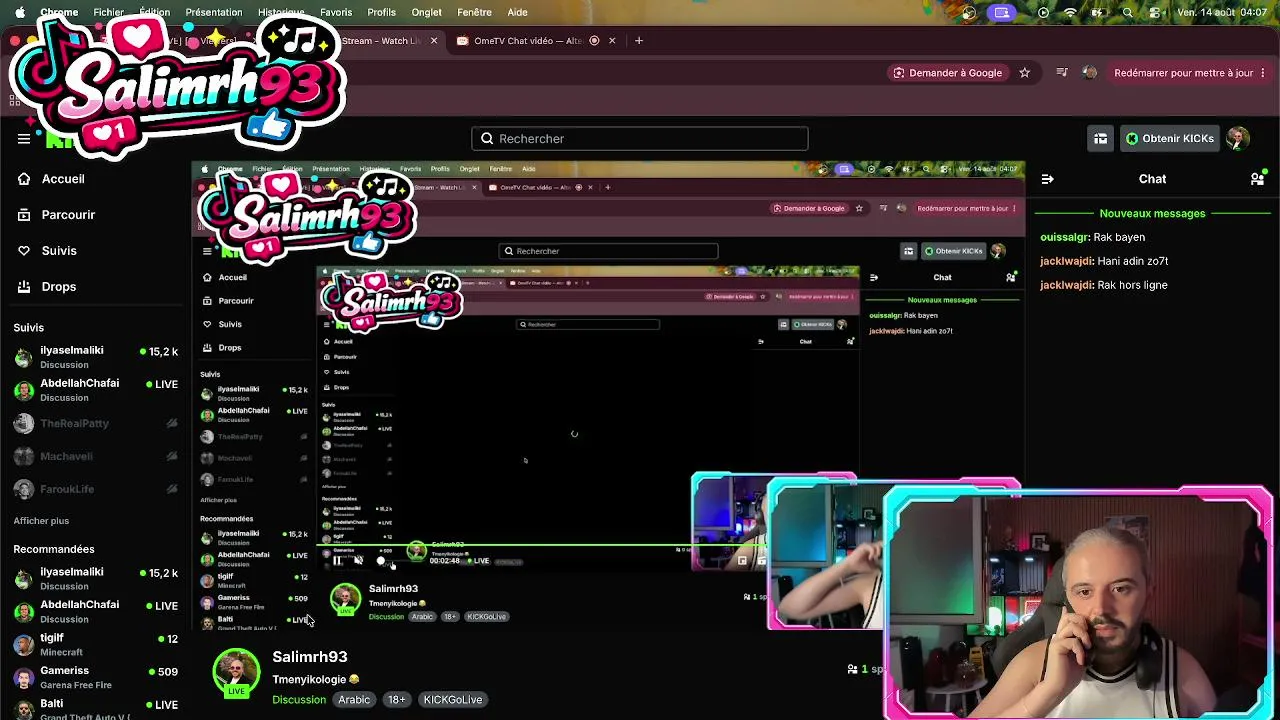The width and height of the screenshot is (1280, 720).
Task: Click Redémarrer pour mettre à jour
Action: point(1183,73)
